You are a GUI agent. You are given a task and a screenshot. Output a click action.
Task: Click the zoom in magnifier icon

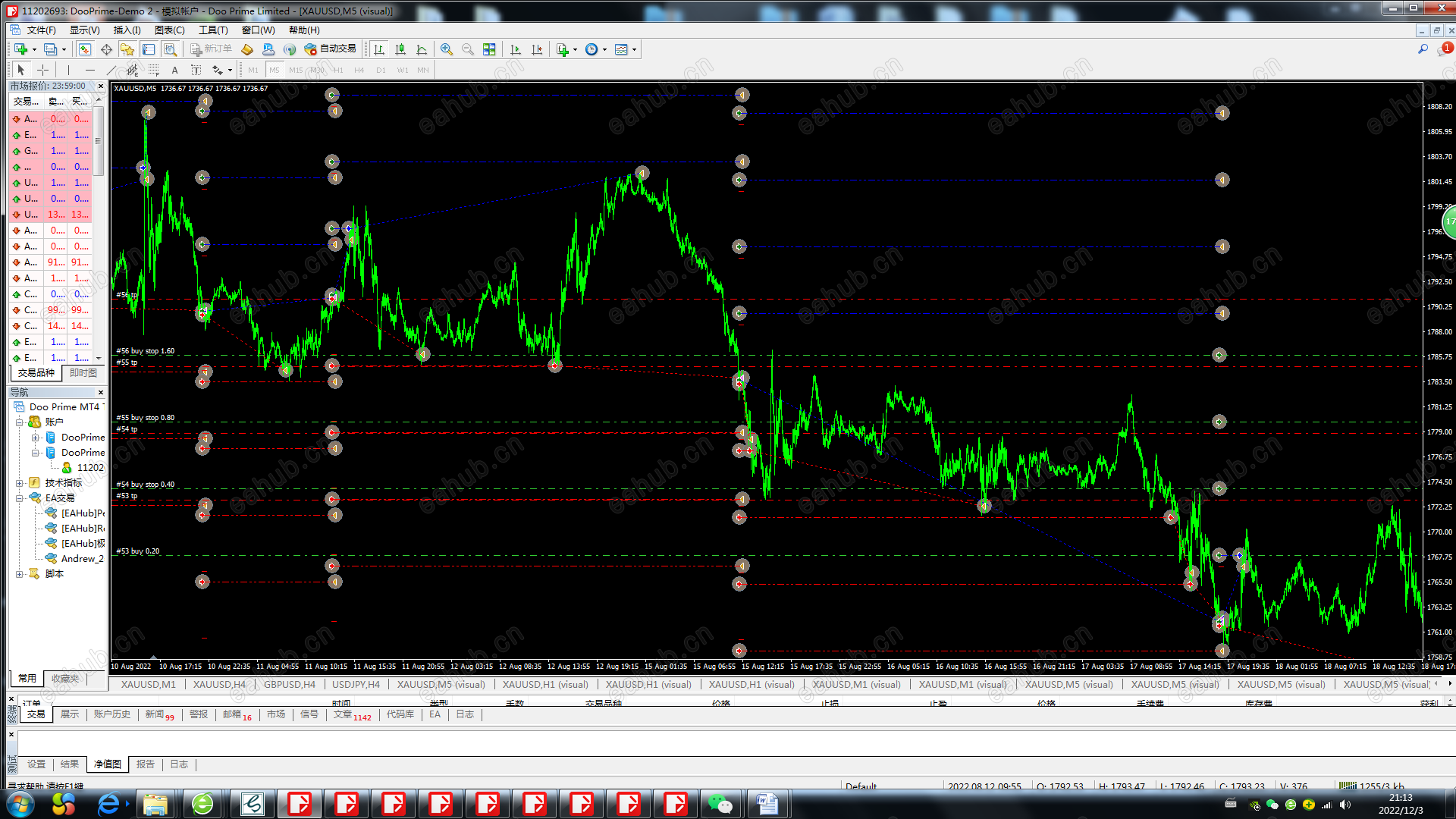point(447,49)
